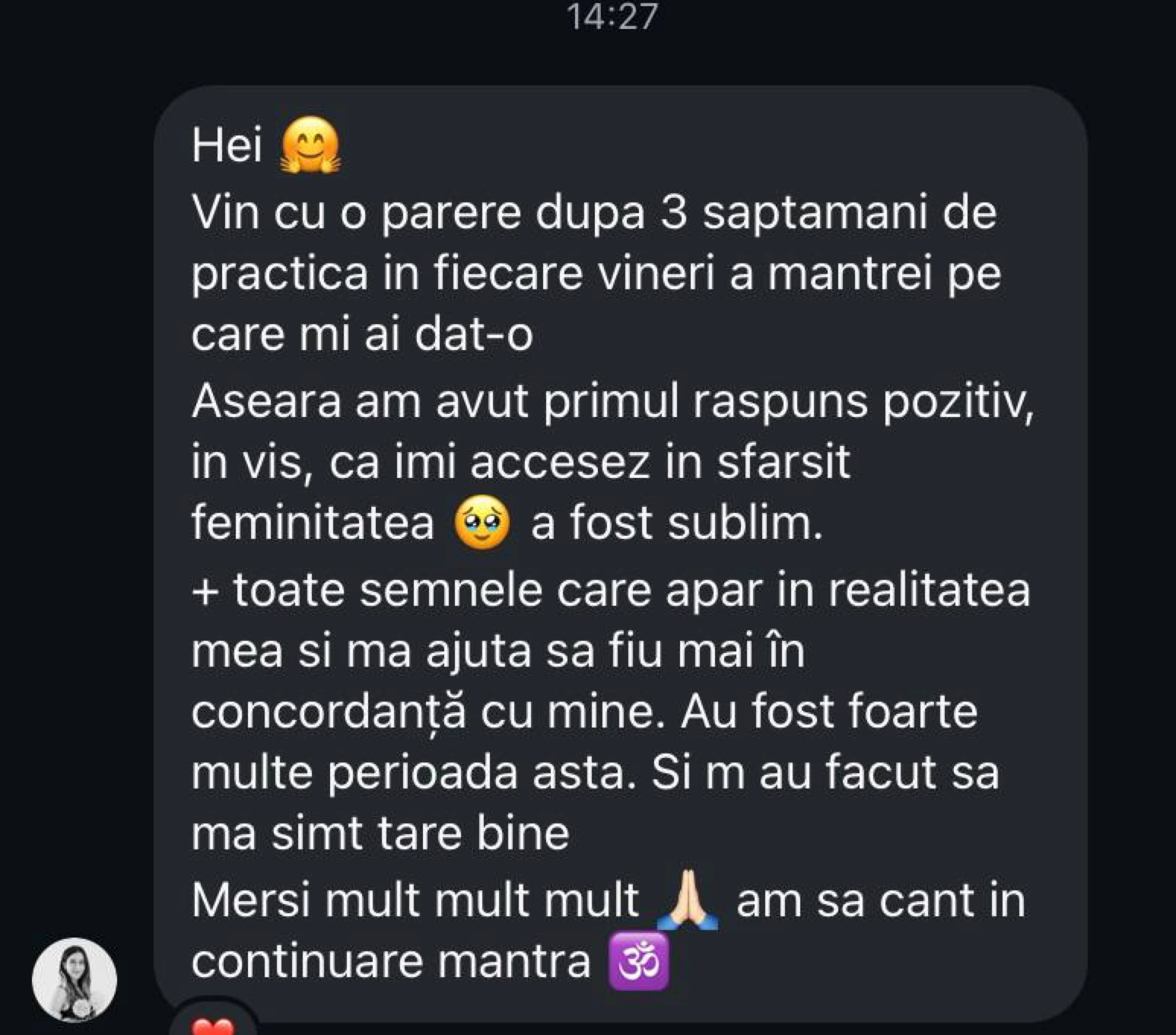Click the line starting "in vis, ca imi accesez"
The image size is (1176, 1035).
(x=520, y=463)
